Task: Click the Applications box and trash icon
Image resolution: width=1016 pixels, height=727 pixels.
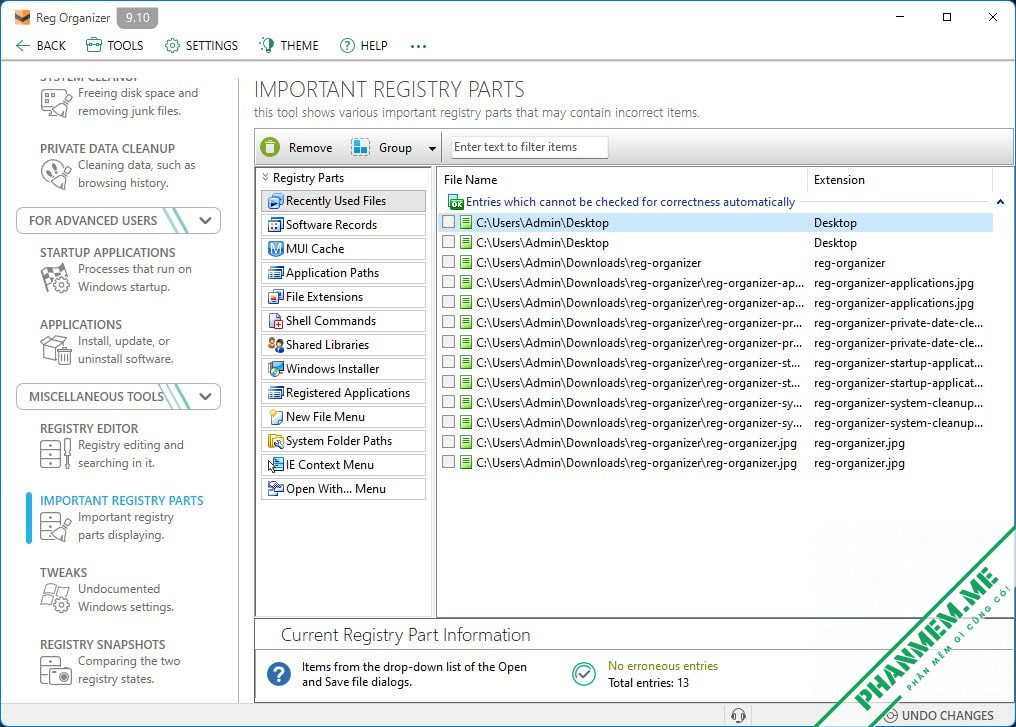Action: (x=56, y=350)
